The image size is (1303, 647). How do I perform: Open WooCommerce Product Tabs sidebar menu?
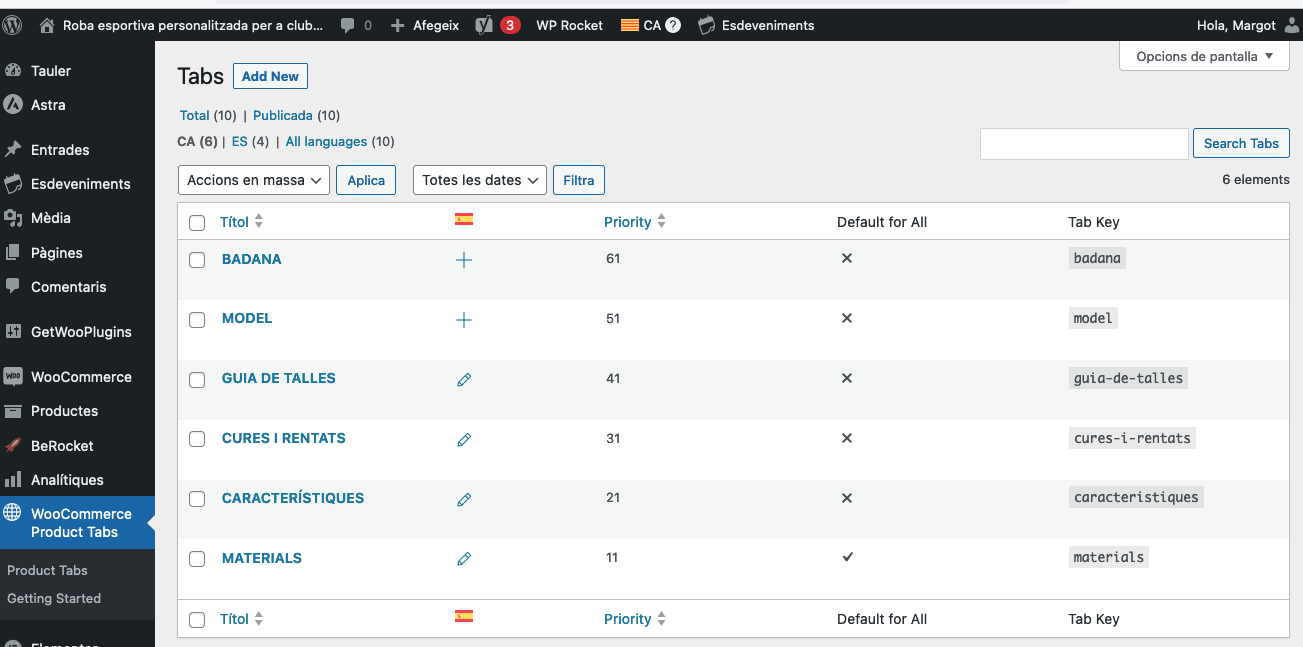pos(77,523)
